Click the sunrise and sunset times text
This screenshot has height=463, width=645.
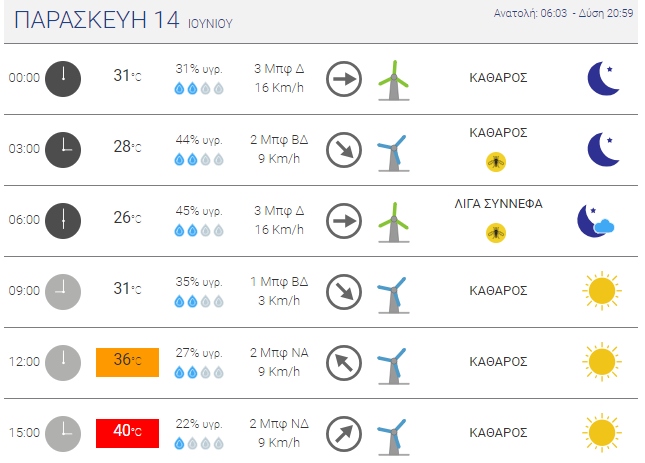click(x=565, y=13)
